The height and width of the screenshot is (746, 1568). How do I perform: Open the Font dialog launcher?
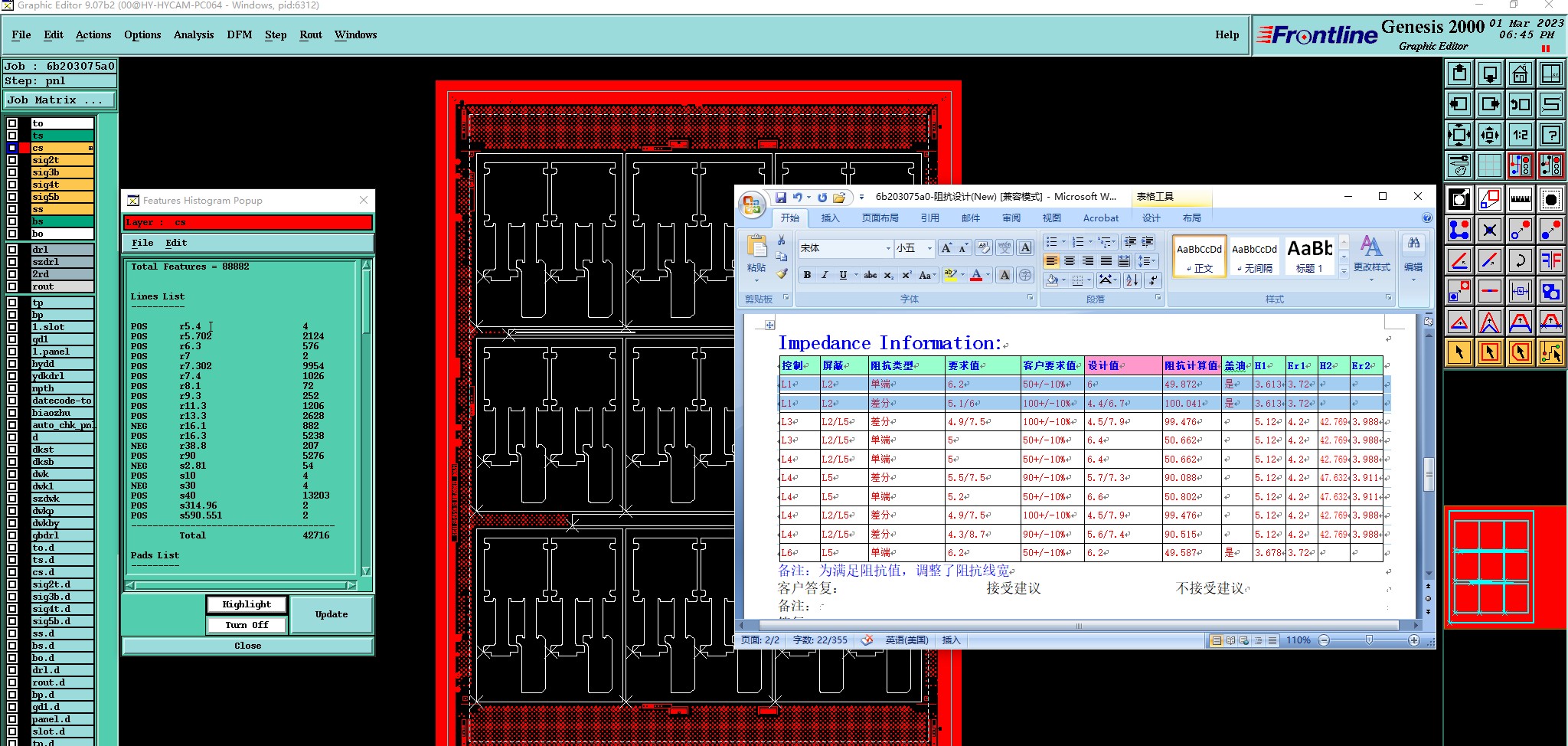click(1030, 298)
